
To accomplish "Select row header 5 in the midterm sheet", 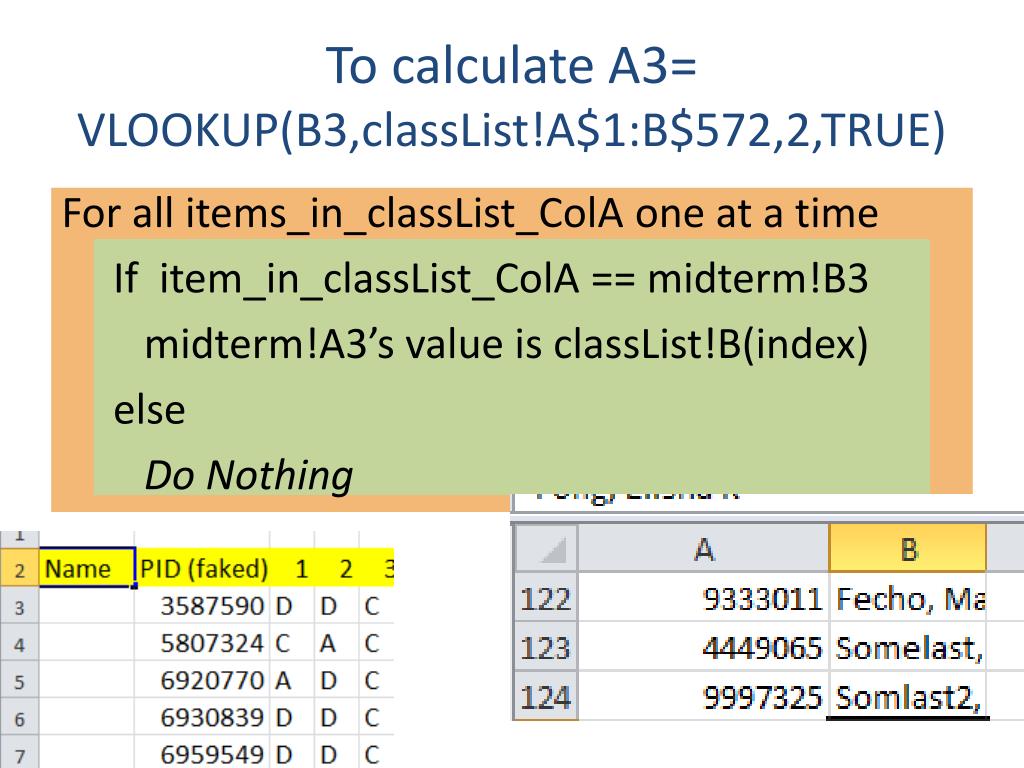I will [x=20, y=681].
